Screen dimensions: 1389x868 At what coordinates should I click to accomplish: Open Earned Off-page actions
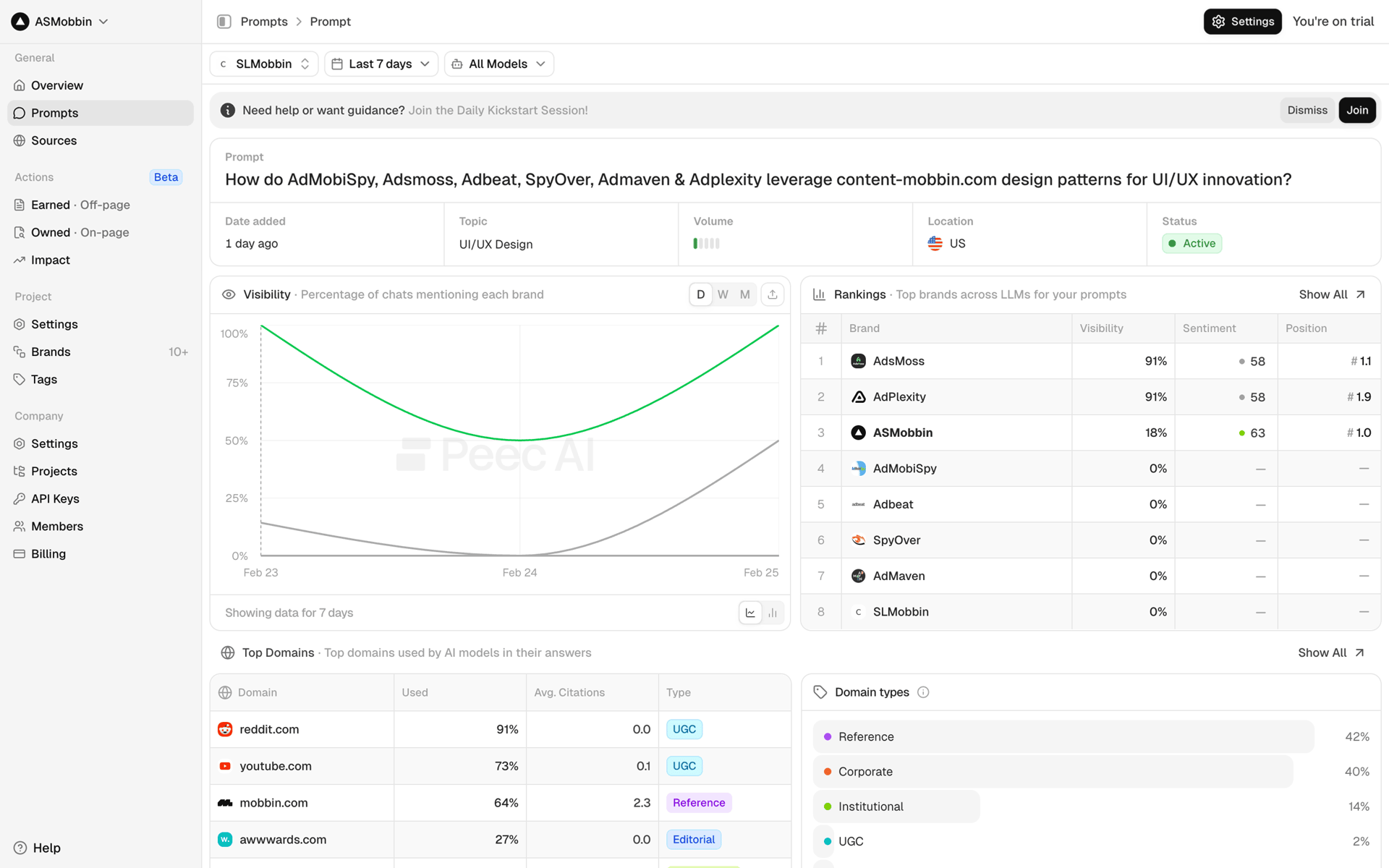[x=101, y=205]
